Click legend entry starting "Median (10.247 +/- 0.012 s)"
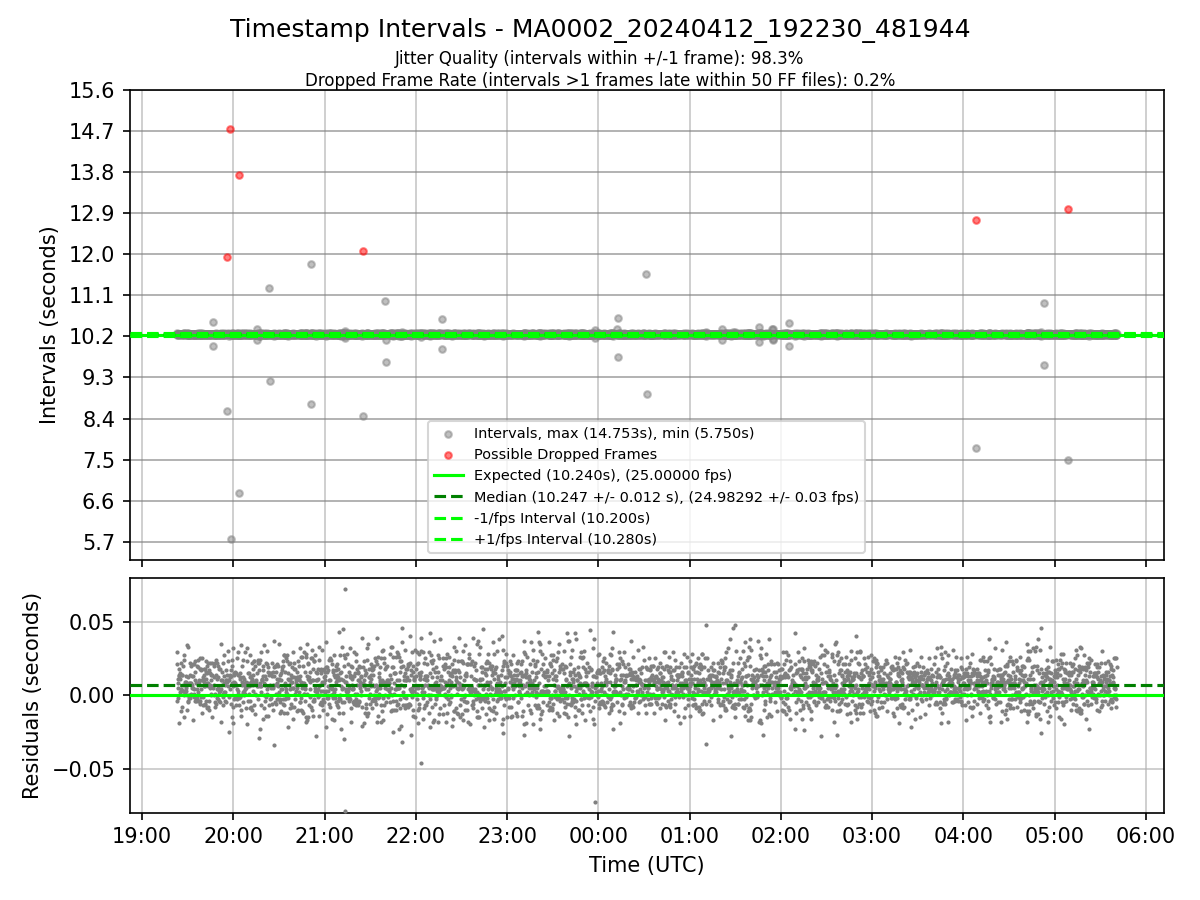The width and height of the screenshot is (1200, 900). 666,497
